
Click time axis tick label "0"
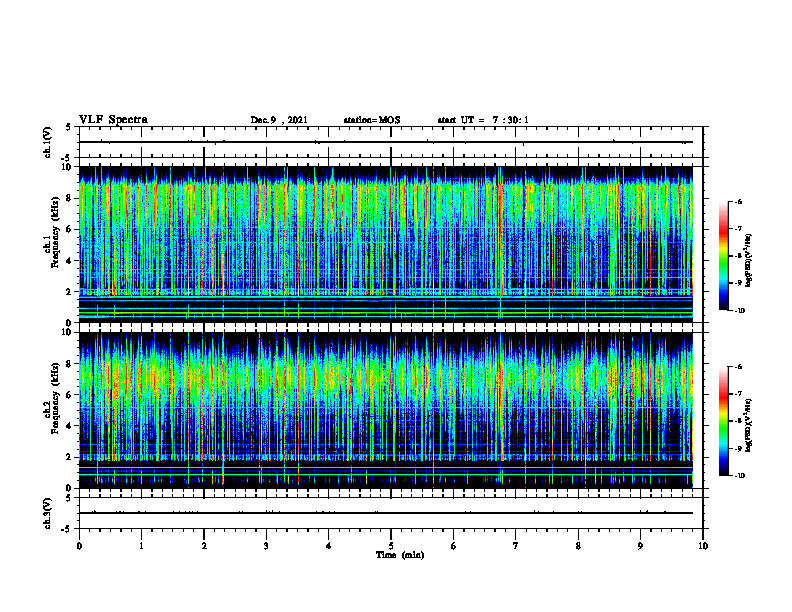click(x=79, y=546)
